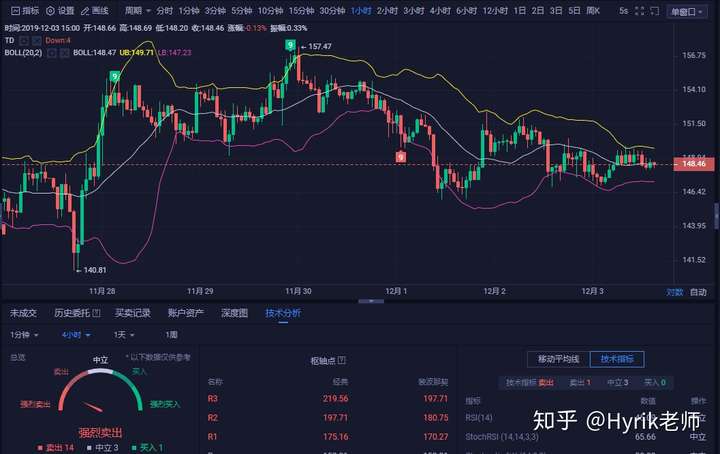Select the 30分钟 timeframe
Screen dimensions: 720x454
pos(332,11)
